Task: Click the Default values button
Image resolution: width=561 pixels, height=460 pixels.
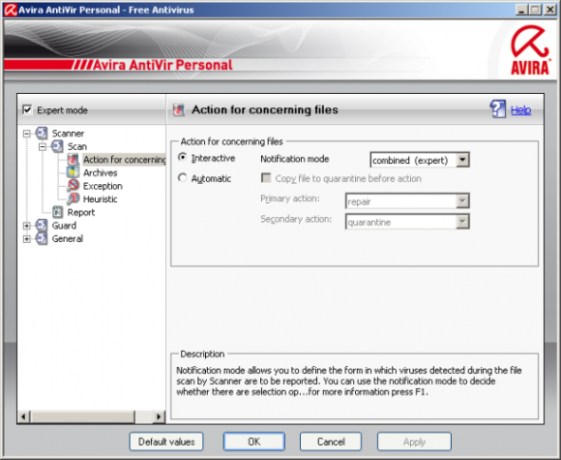Action: [x=166, y=442]
